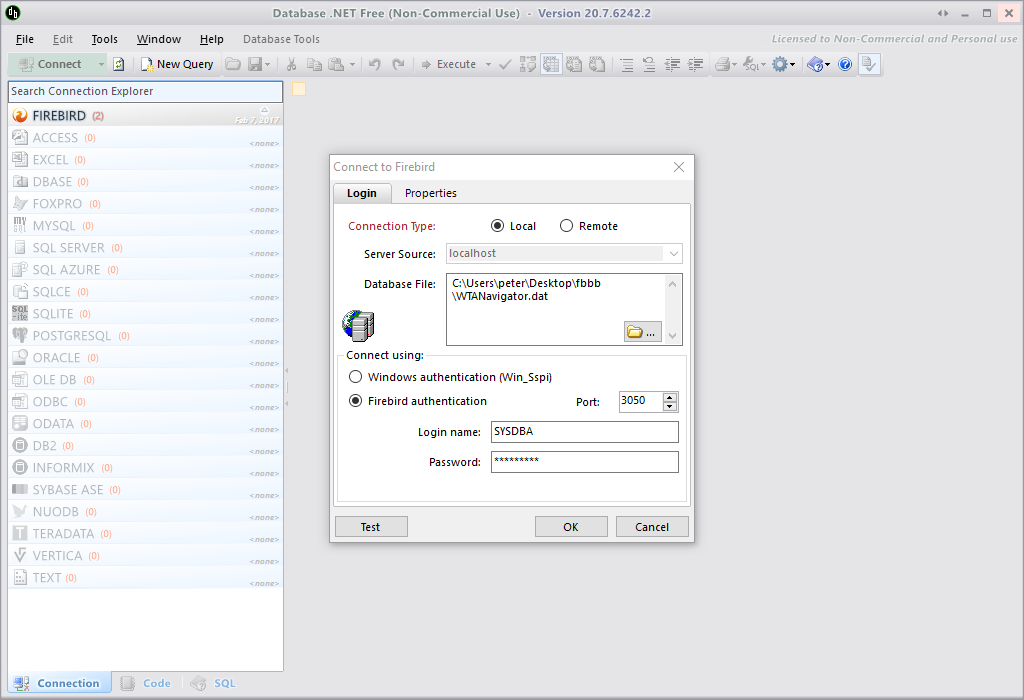Click the MySQL database icon
The height and width of the screenshot is (700, 1024).
(20, 225)
